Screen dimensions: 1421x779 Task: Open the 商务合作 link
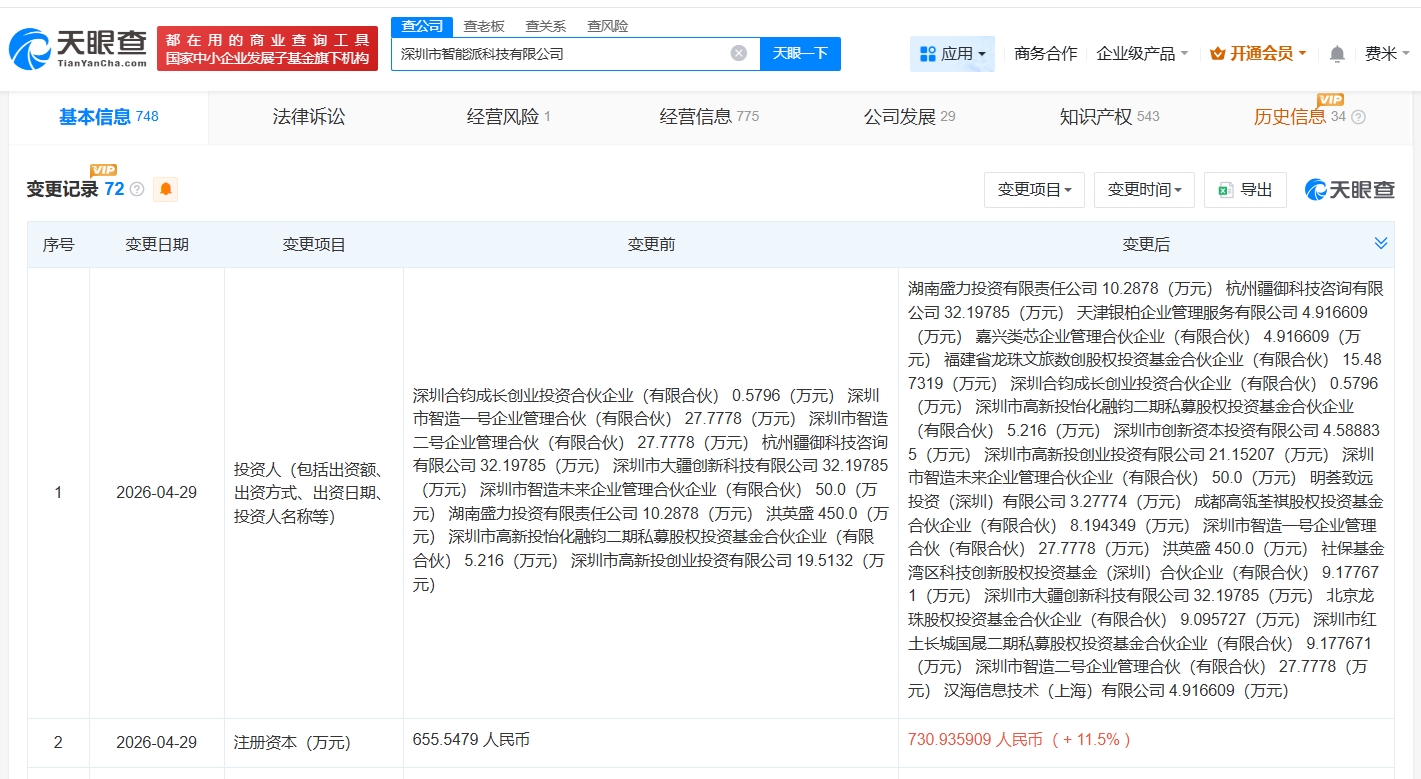coord(1045,54)
